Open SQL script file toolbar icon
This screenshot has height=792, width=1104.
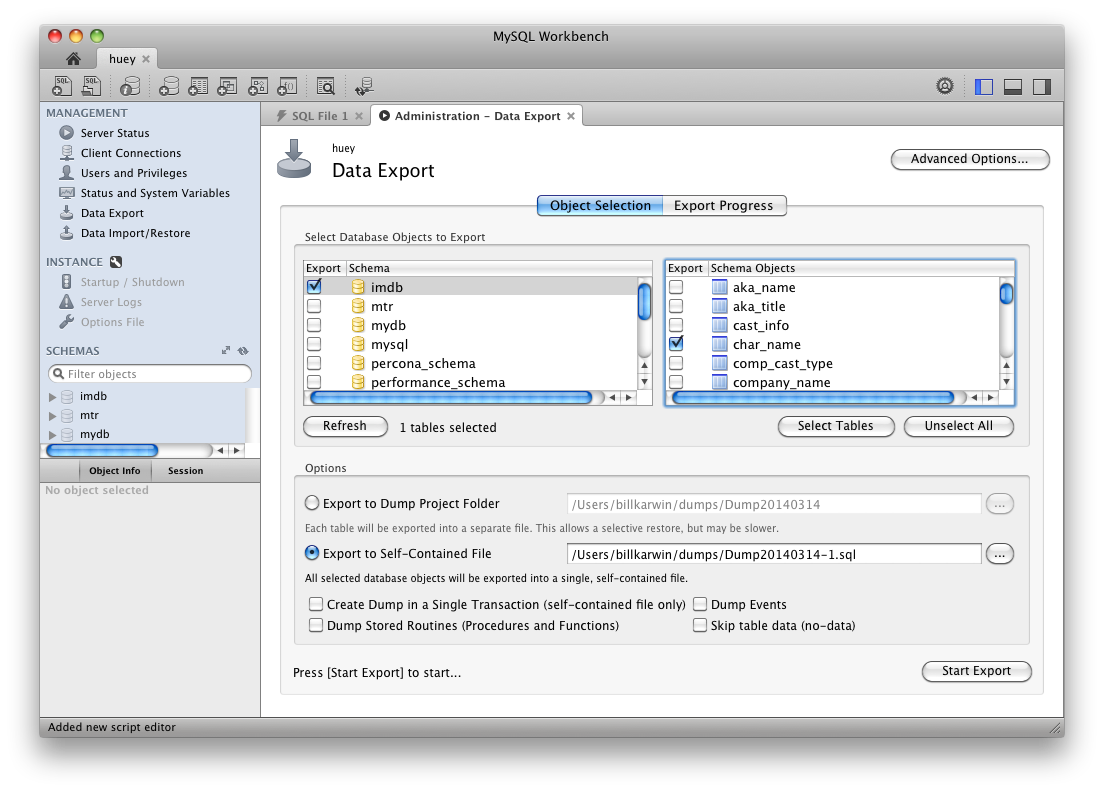tap(92, 86)
